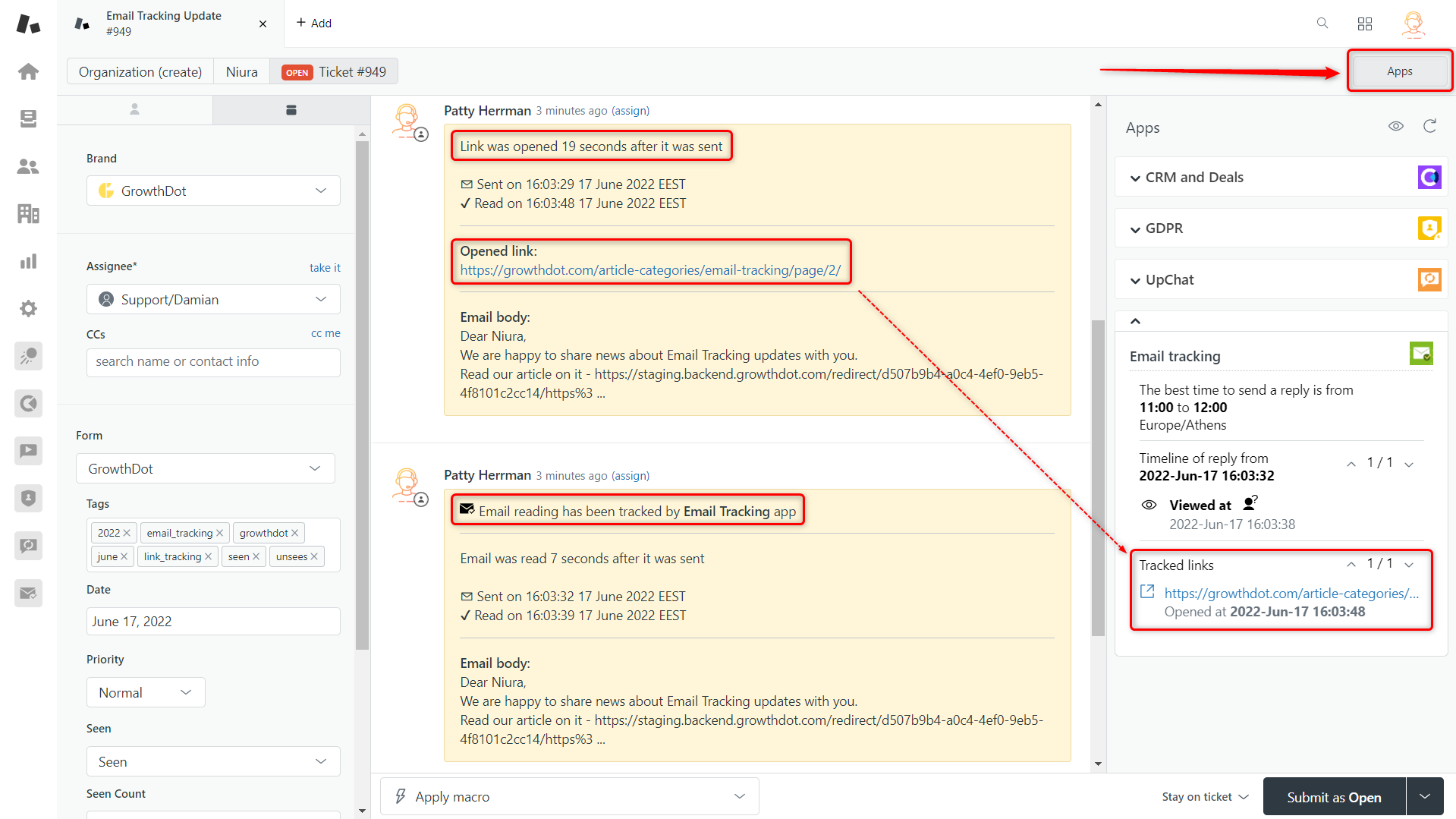Switch to the Niura tab
Image resolution: width=1456 pixels, height=819 pixels.
[x=241, y=71]
